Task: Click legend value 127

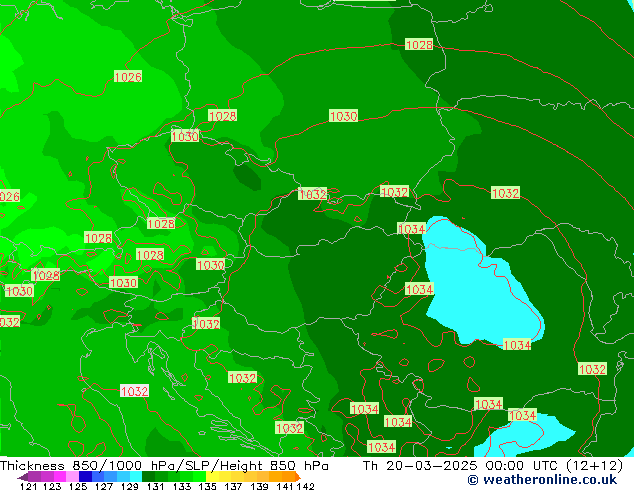Action: click(104, 486)
